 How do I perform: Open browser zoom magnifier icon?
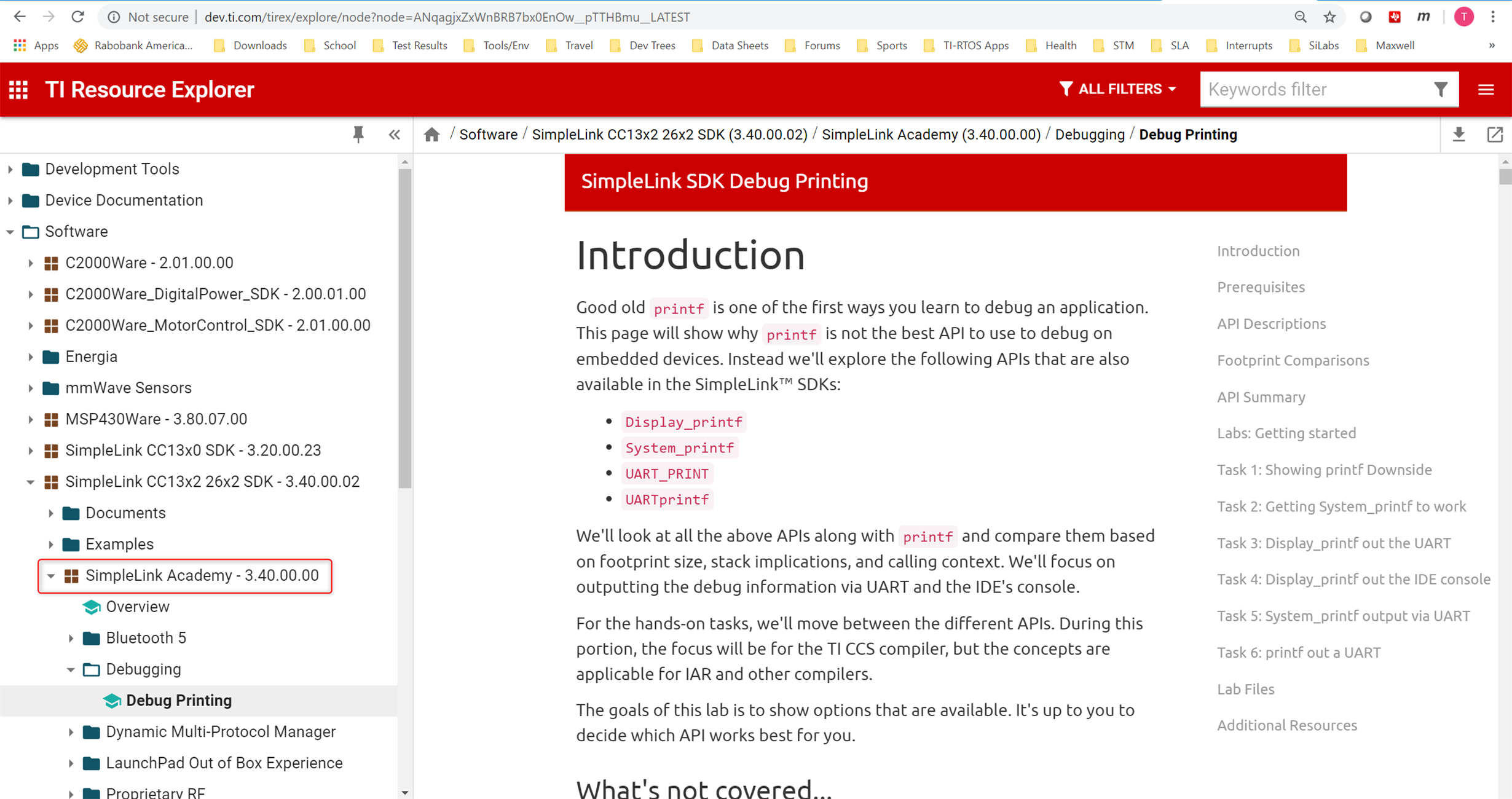click(x=1301, y=17)
